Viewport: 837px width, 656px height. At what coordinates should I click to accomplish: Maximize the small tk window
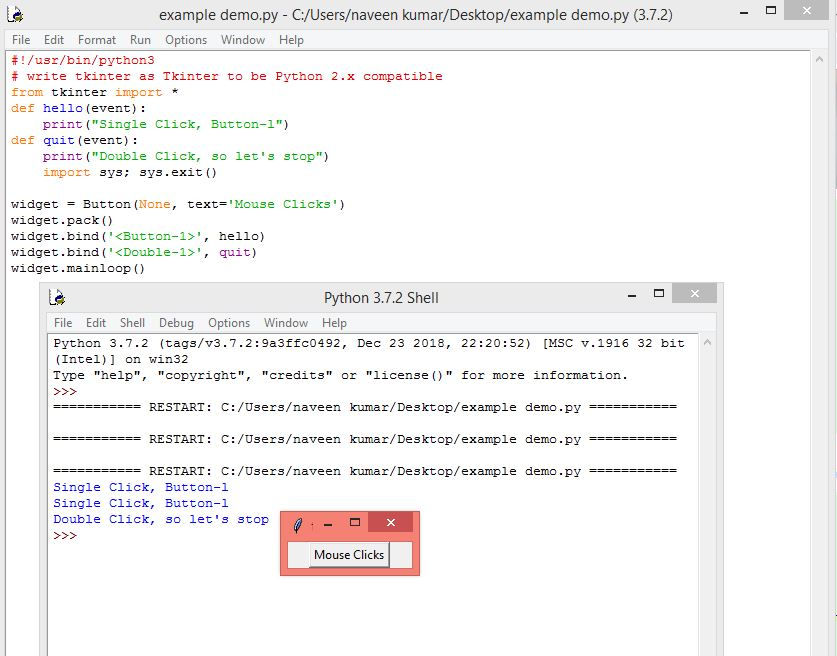[x=355, y=522]
